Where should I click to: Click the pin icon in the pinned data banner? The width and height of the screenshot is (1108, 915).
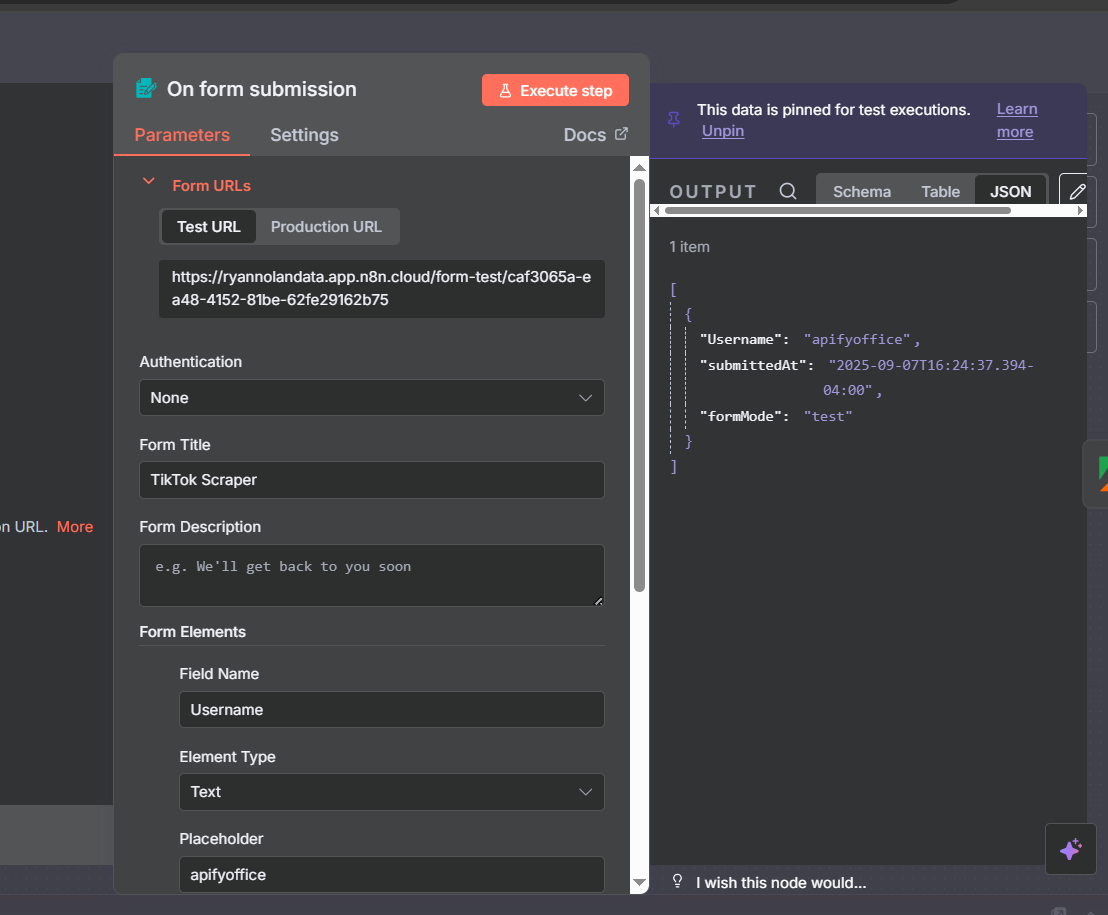click(674, 120)
